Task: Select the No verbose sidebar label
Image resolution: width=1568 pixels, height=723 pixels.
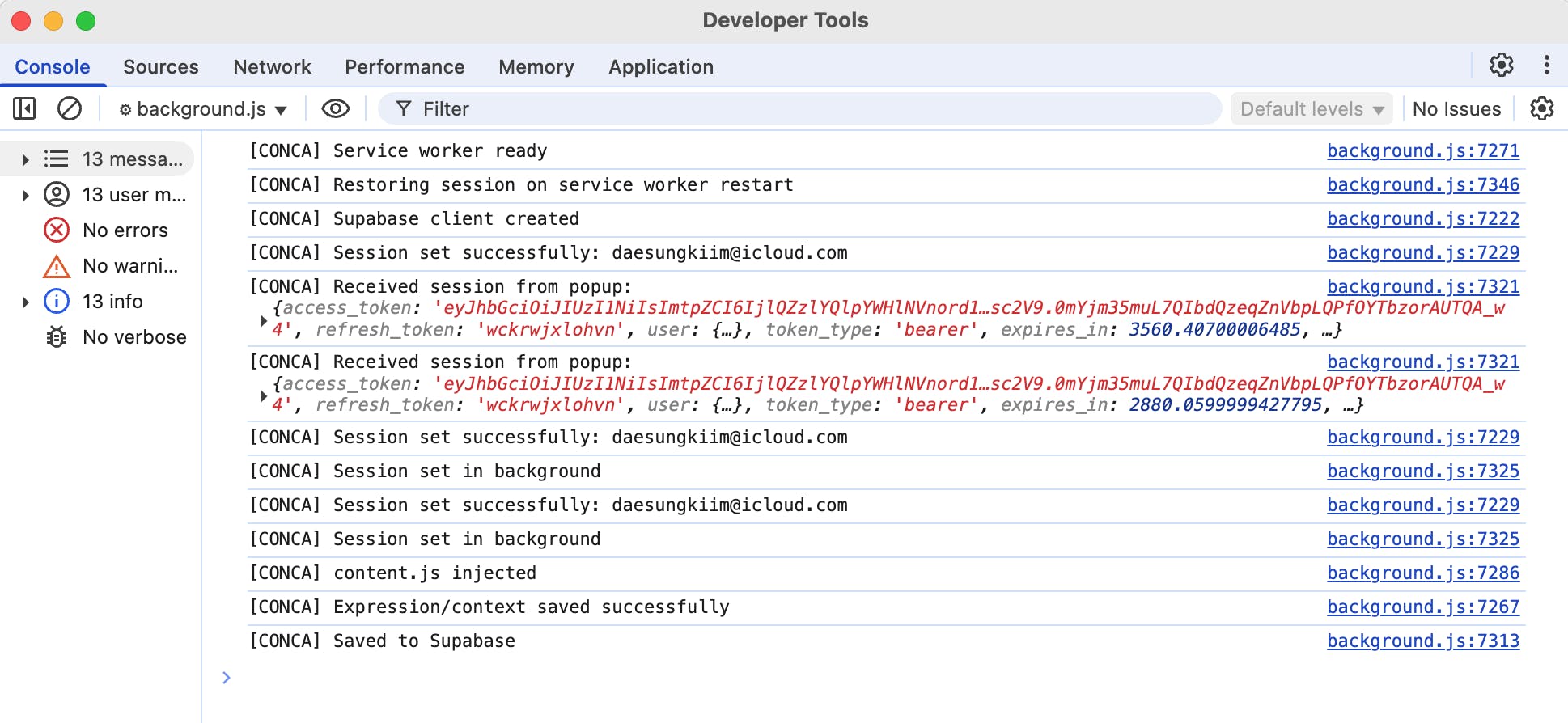Action: coord(134,337)
